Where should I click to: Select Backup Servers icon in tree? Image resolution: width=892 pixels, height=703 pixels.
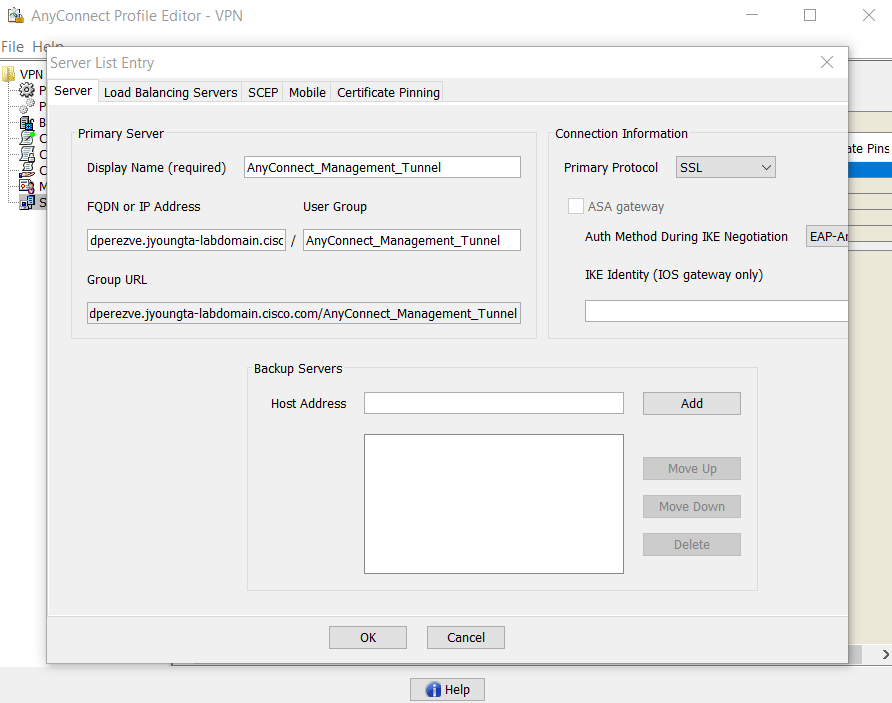coord(27,122)
